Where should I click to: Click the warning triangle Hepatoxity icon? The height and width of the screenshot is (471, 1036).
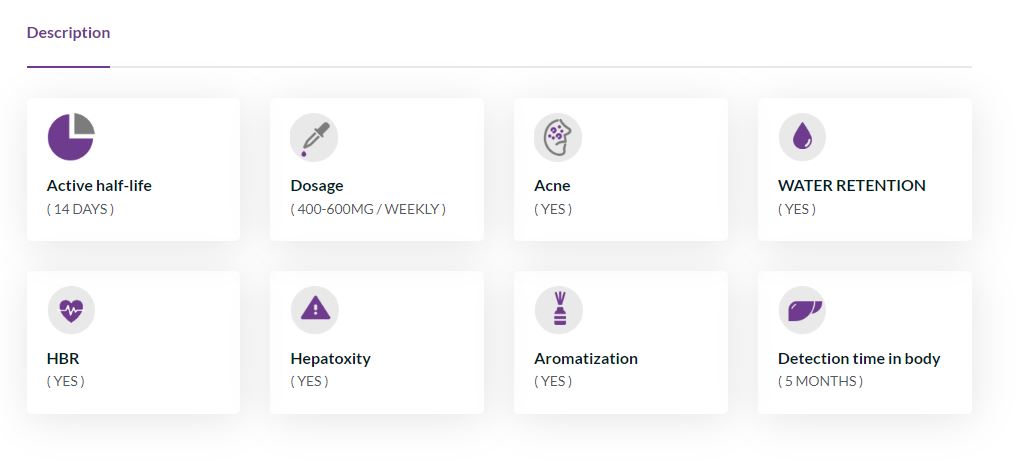click(x=314, y=310)
